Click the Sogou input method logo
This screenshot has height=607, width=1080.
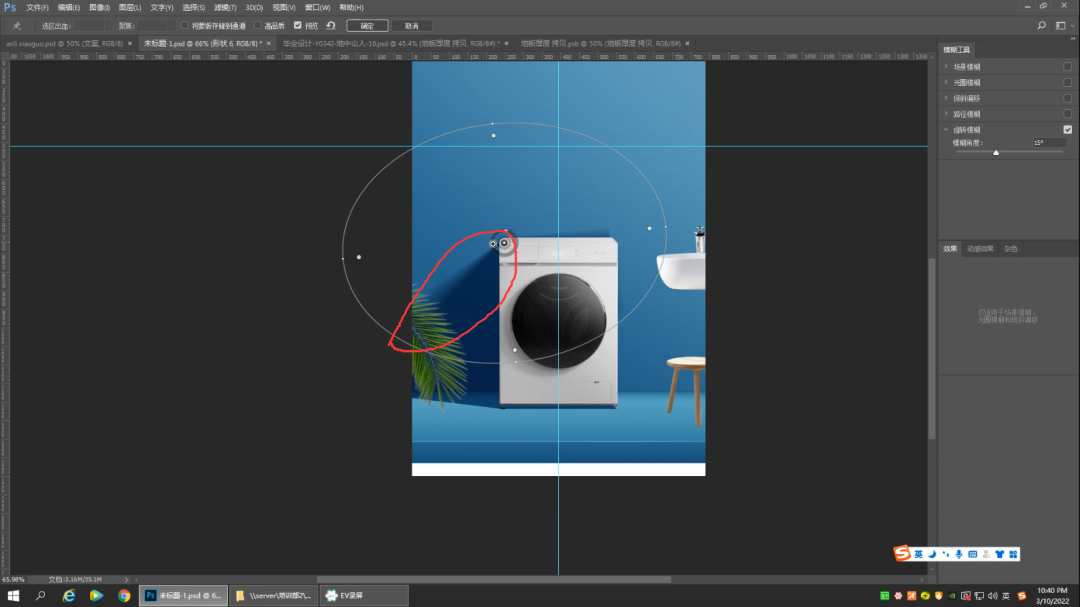click(x=903, y=554)
